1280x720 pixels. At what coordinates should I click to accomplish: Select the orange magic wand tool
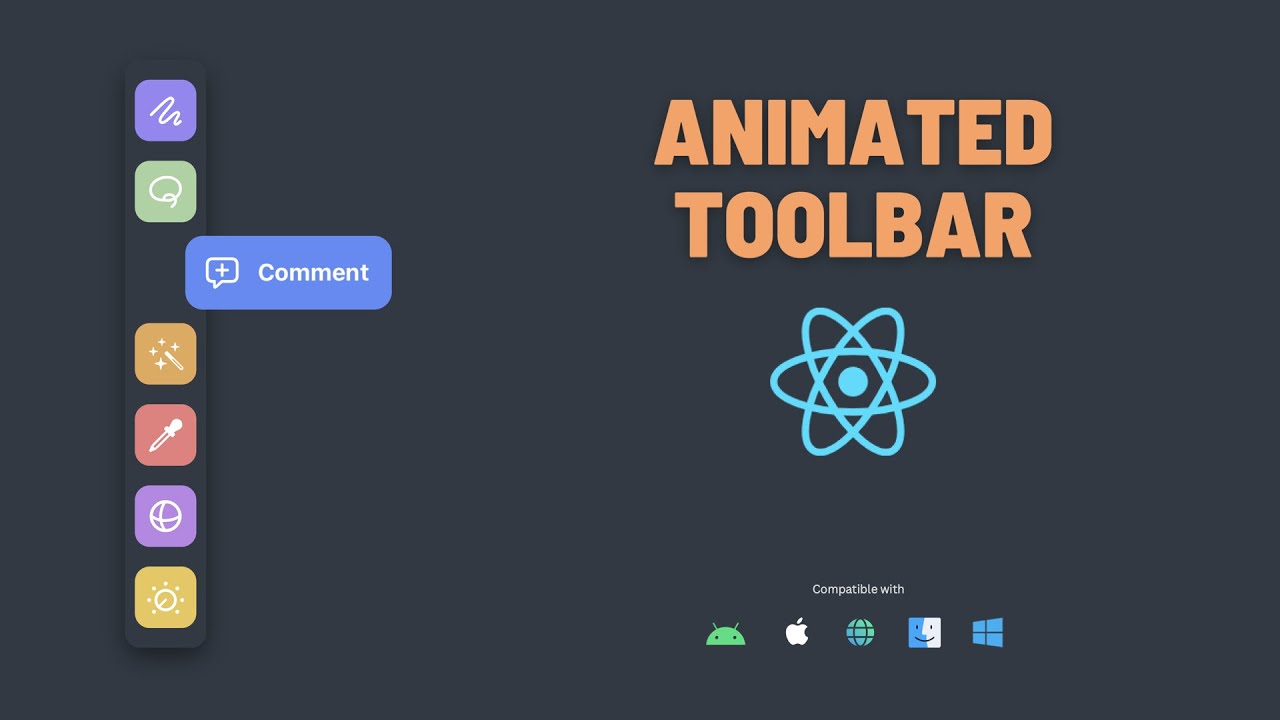(x=165, y=354)
